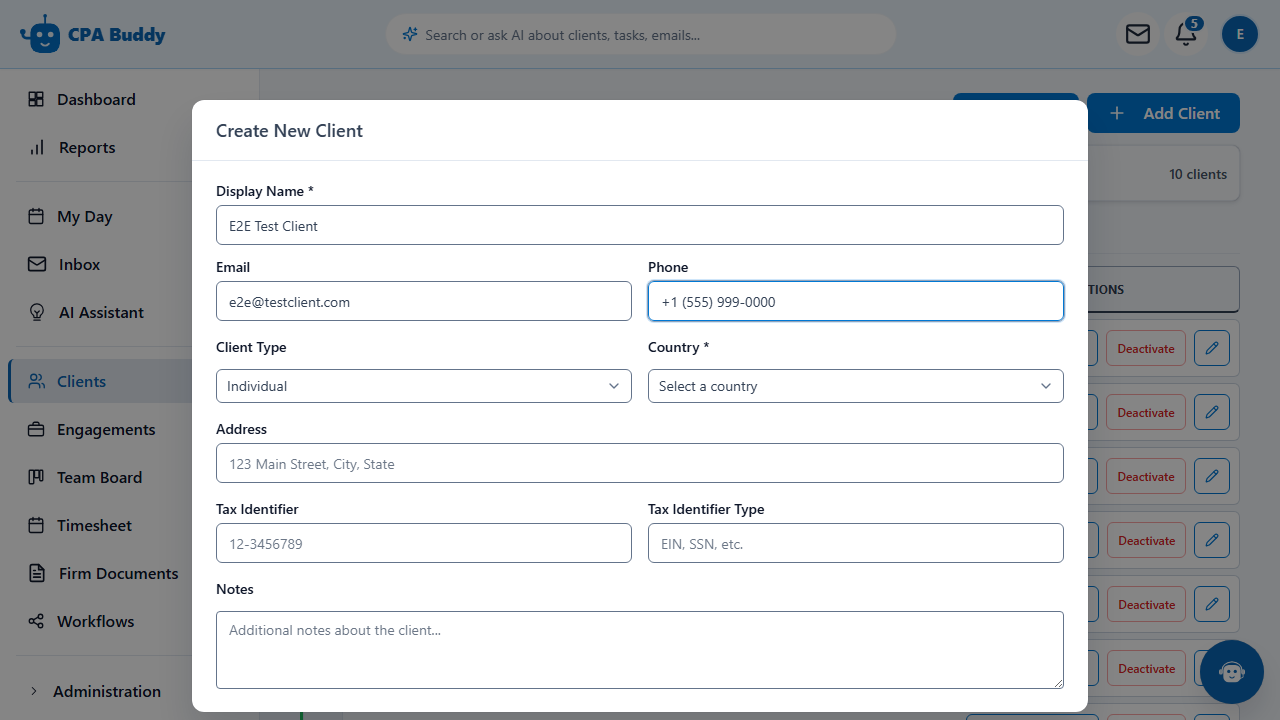This screenshot has height=720, width=1280.
Task: Click the Tax Identifier field
Action: (424, 543)
